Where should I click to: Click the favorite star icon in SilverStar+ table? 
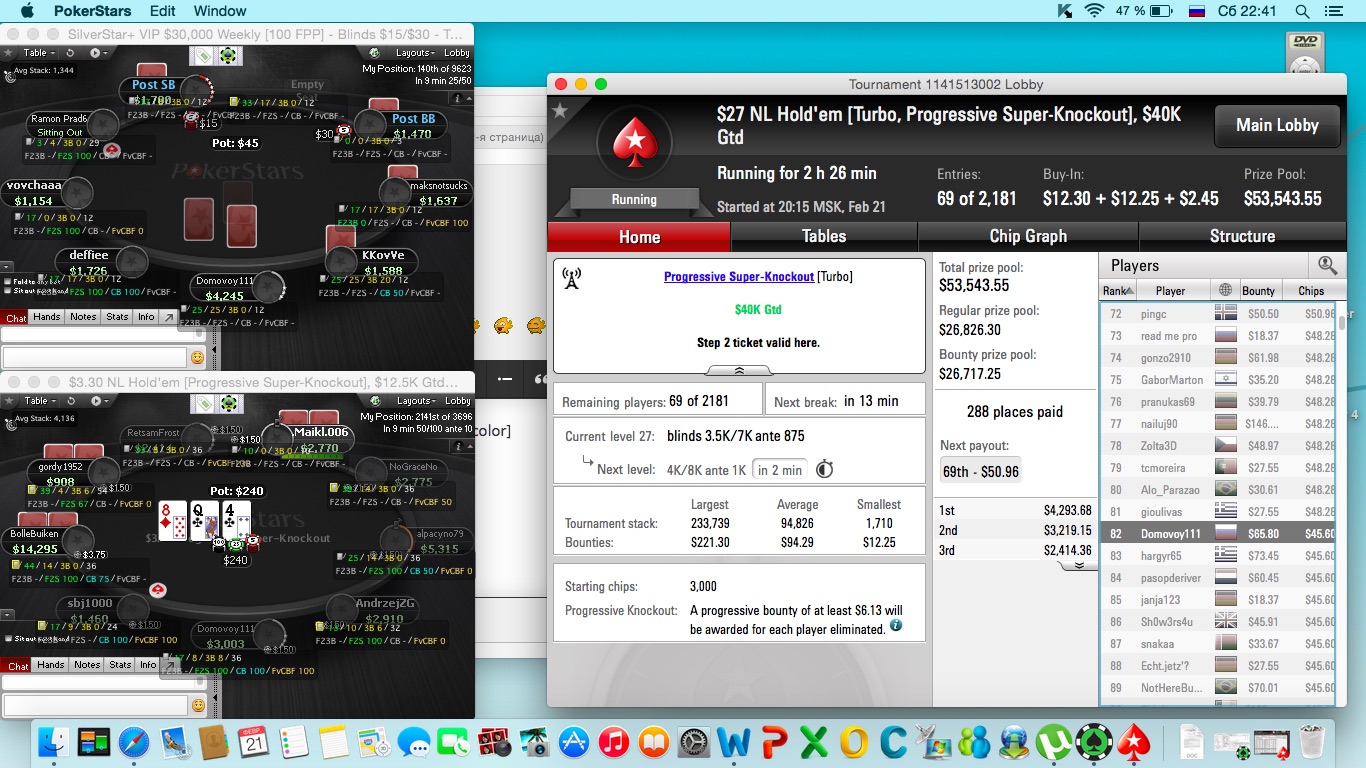click(x=8, y=53)
